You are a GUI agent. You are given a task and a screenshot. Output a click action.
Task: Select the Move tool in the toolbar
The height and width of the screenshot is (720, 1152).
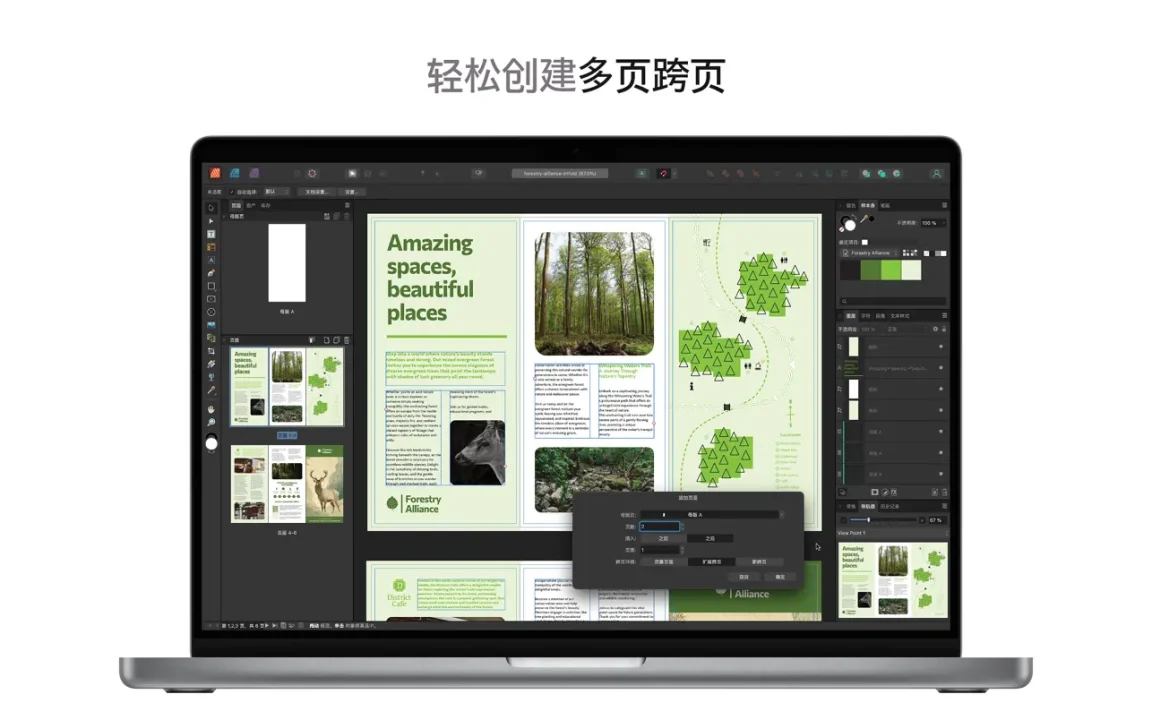click(x=211, y=208)
